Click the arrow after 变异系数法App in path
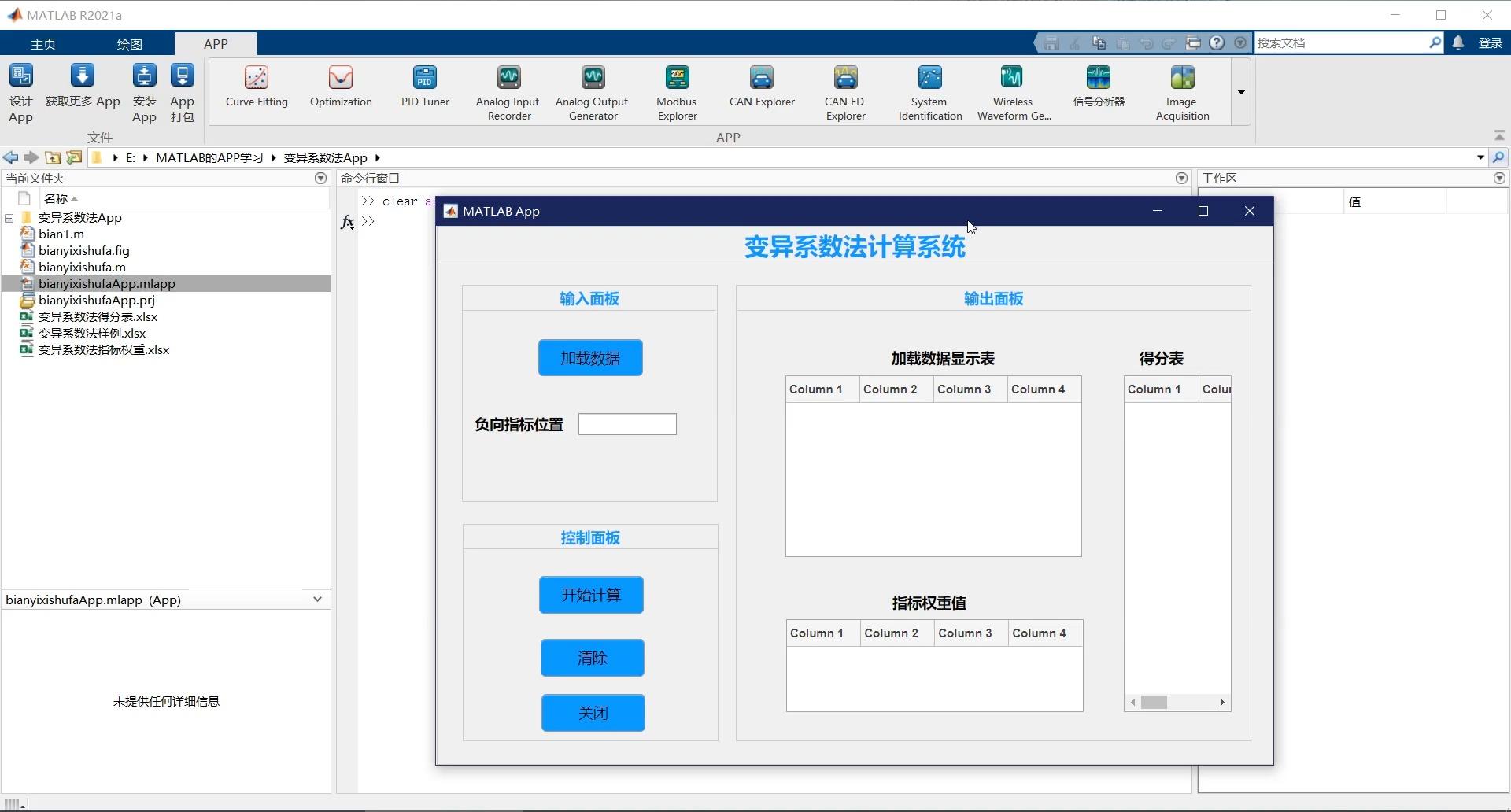The image size is (1511, 812). (x=378, y=158)
